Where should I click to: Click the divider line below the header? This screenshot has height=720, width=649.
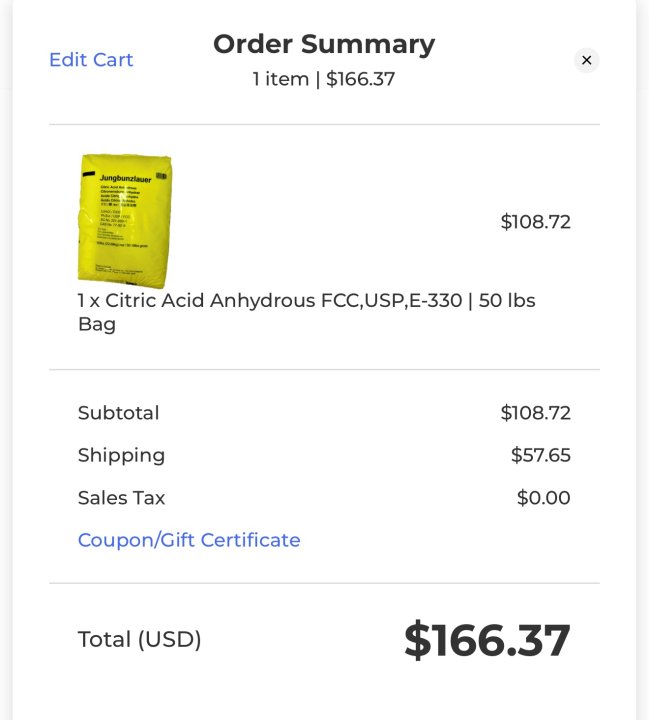click(x=324, y=125)
